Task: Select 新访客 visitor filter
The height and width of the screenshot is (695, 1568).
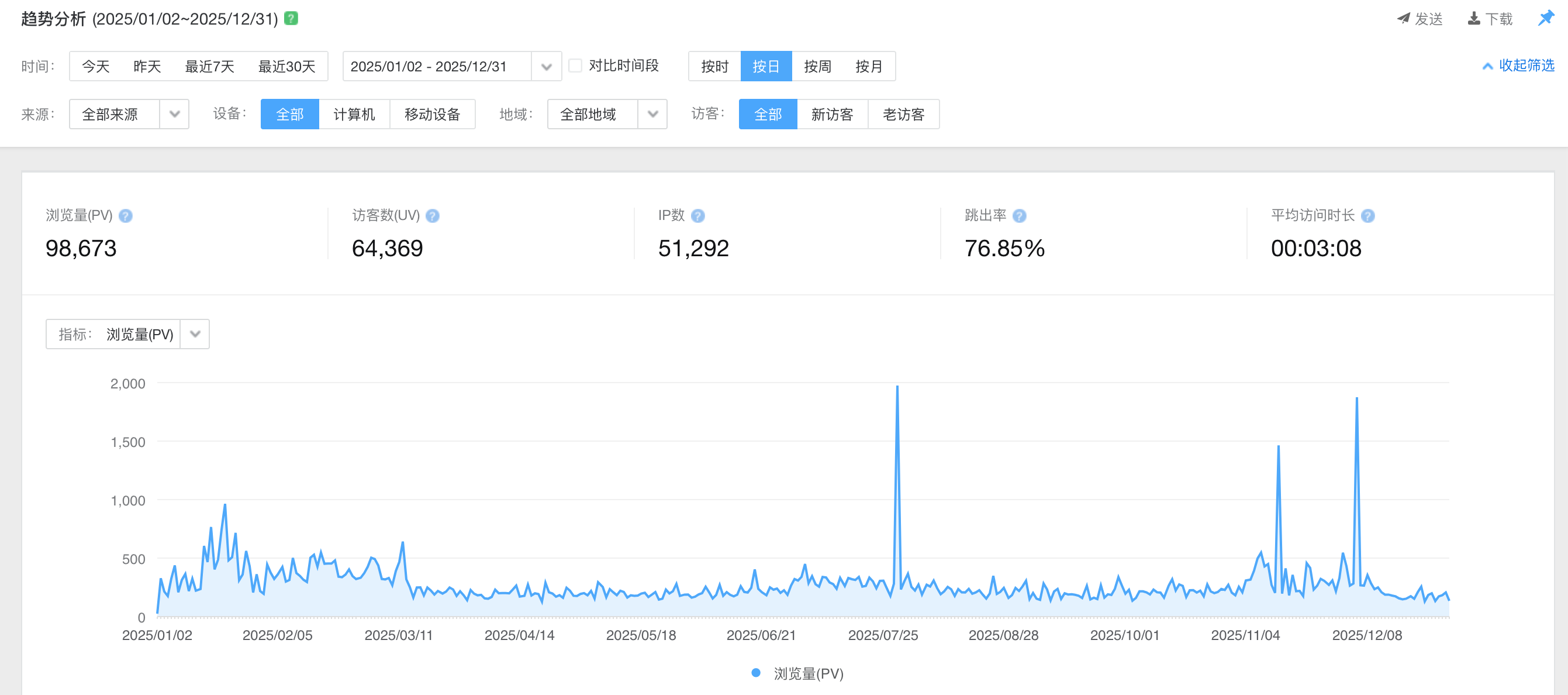Action: tap(831, 115)
